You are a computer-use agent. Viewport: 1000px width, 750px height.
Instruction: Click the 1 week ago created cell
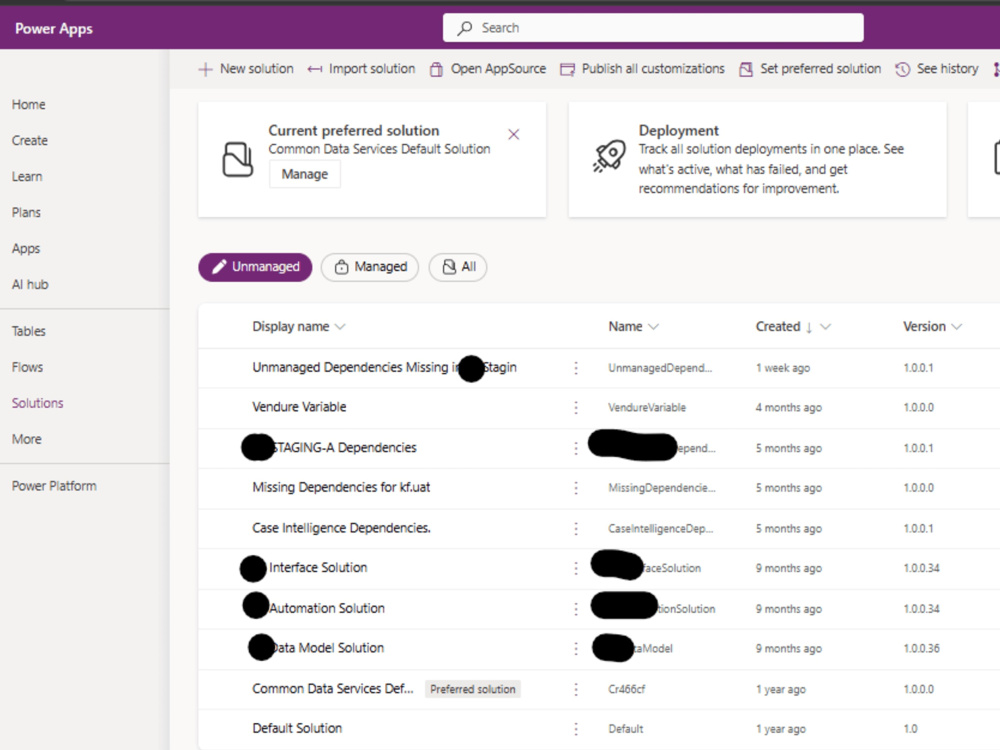click(783, 368)
